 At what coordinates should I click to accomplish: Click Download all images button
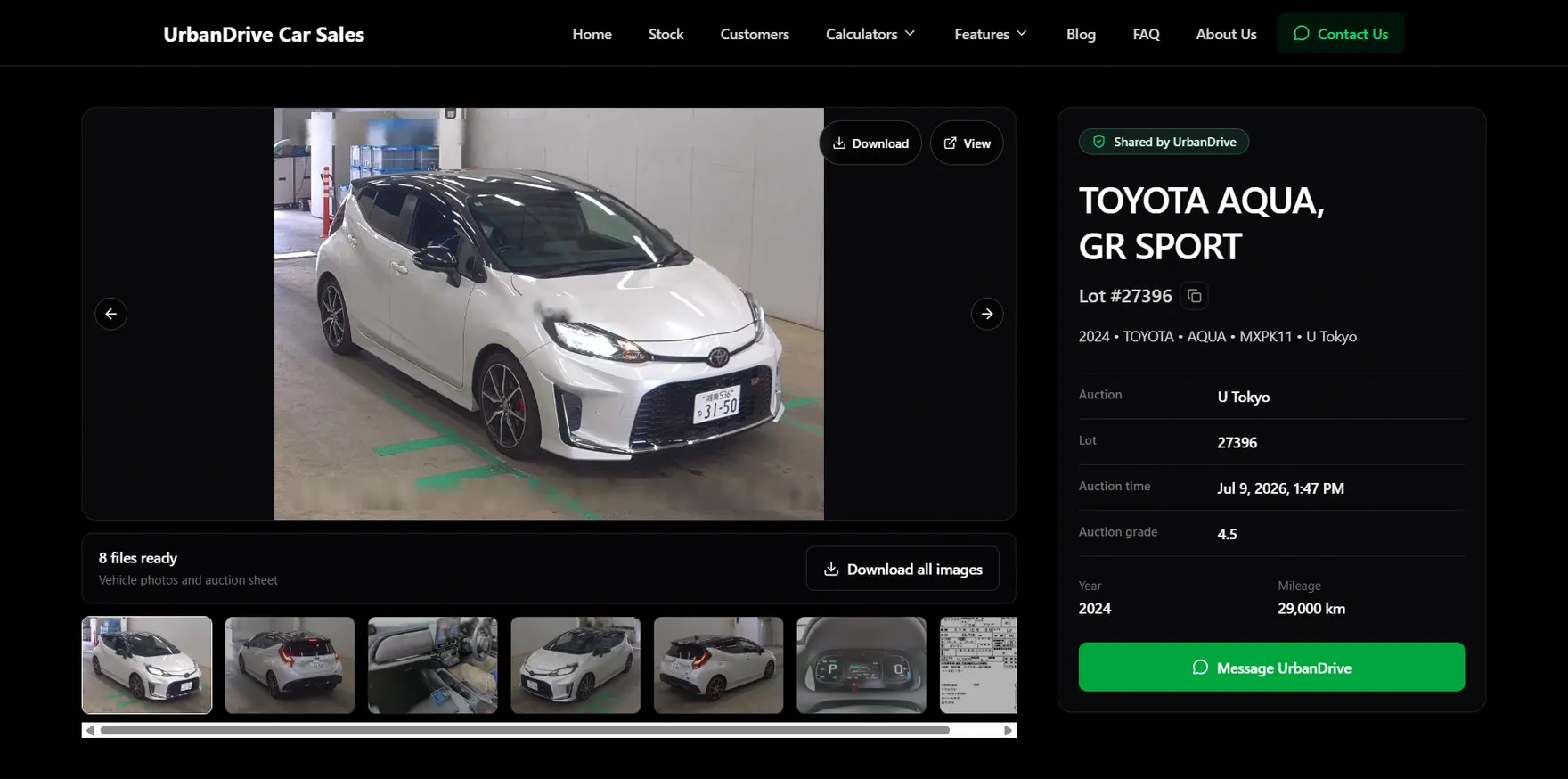(902, 569)
